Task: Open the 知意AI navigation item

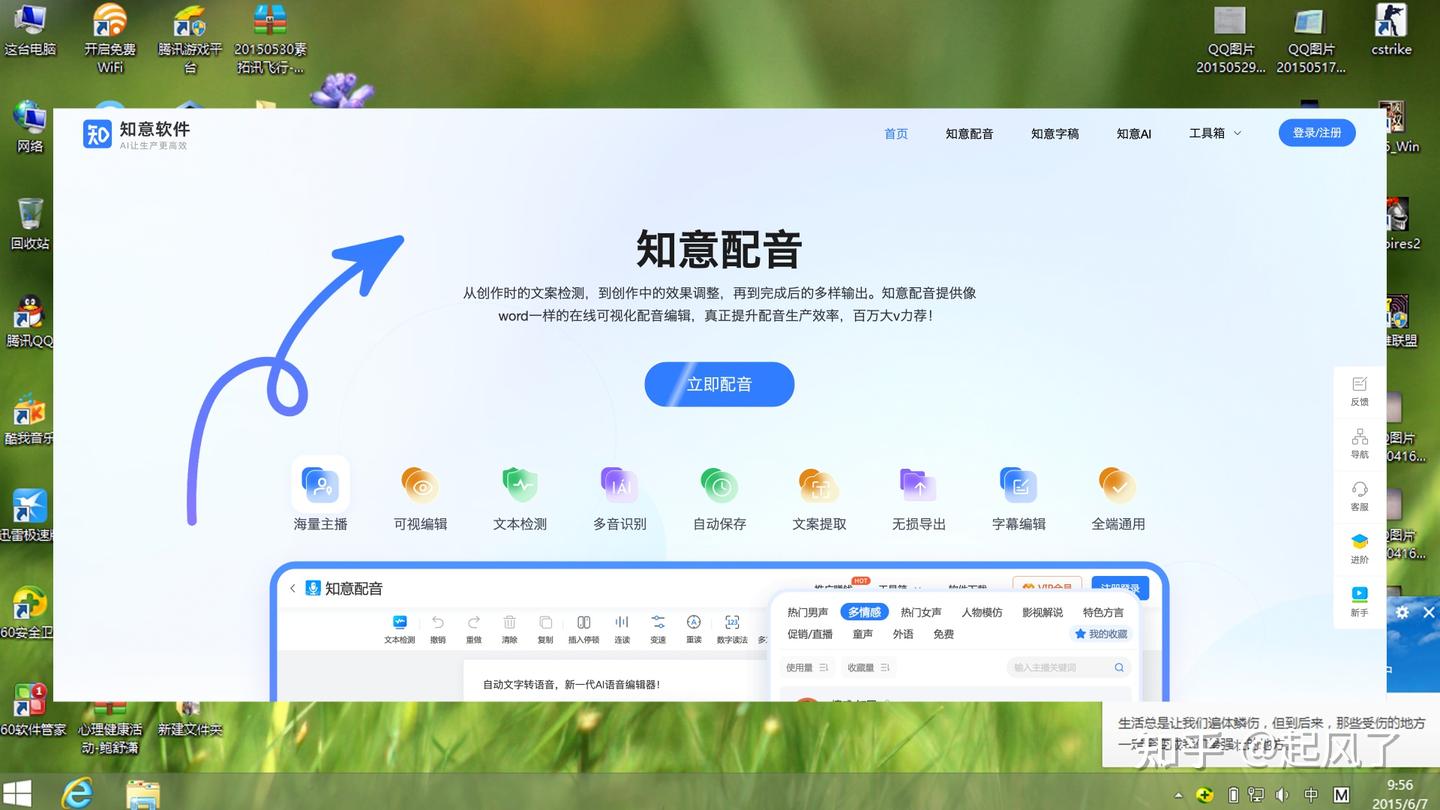Action: tap(1134, 133)
